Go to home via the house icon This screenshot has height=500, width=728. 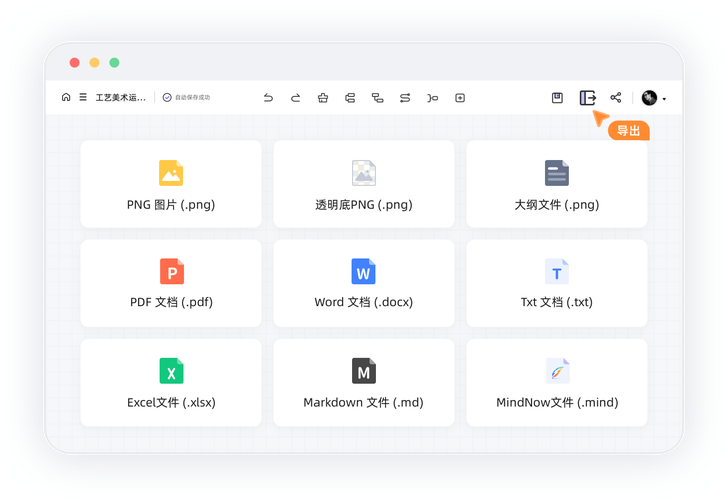(66, 97)
